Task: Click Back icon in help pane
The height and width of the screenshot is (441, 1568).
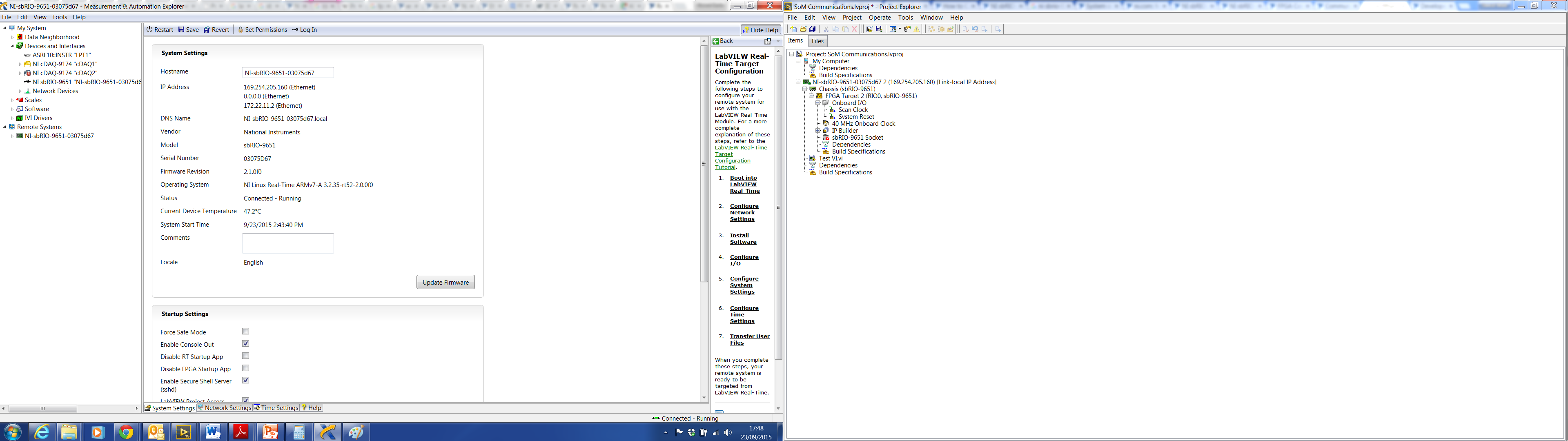Action: (717, 41)
